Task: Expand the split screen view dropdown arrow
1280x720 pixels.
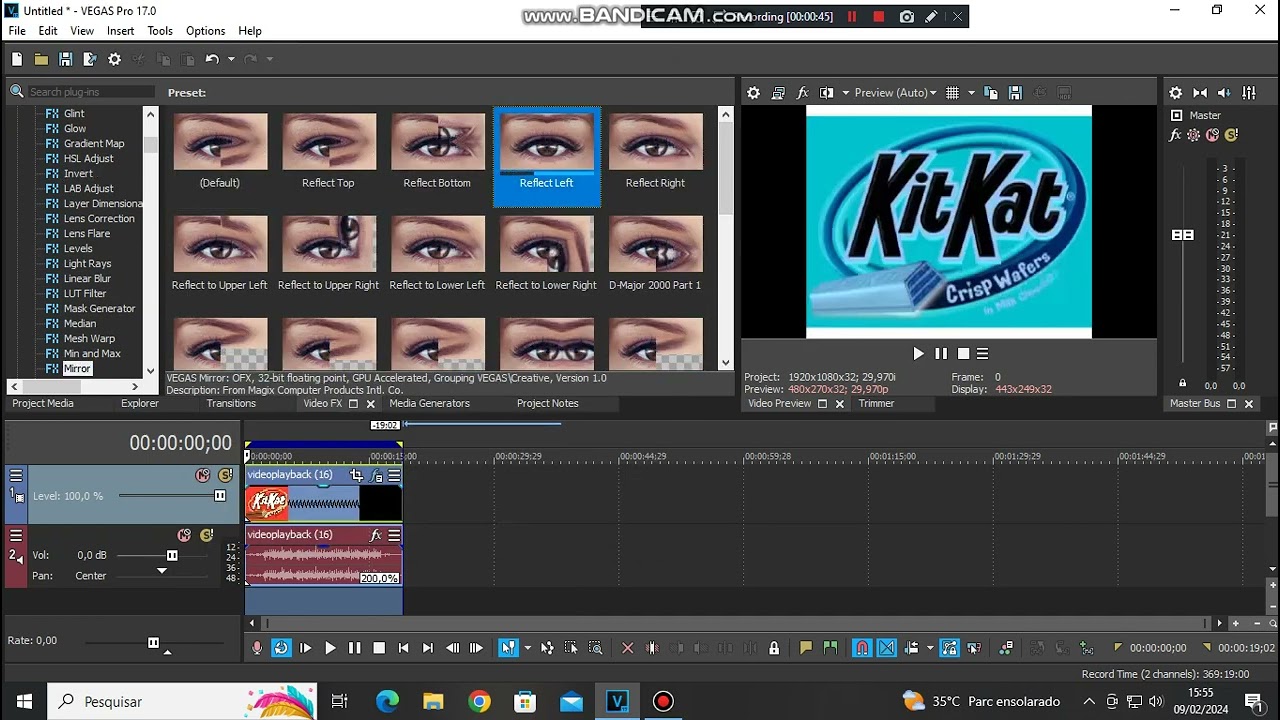Action: tap(845, 93)
